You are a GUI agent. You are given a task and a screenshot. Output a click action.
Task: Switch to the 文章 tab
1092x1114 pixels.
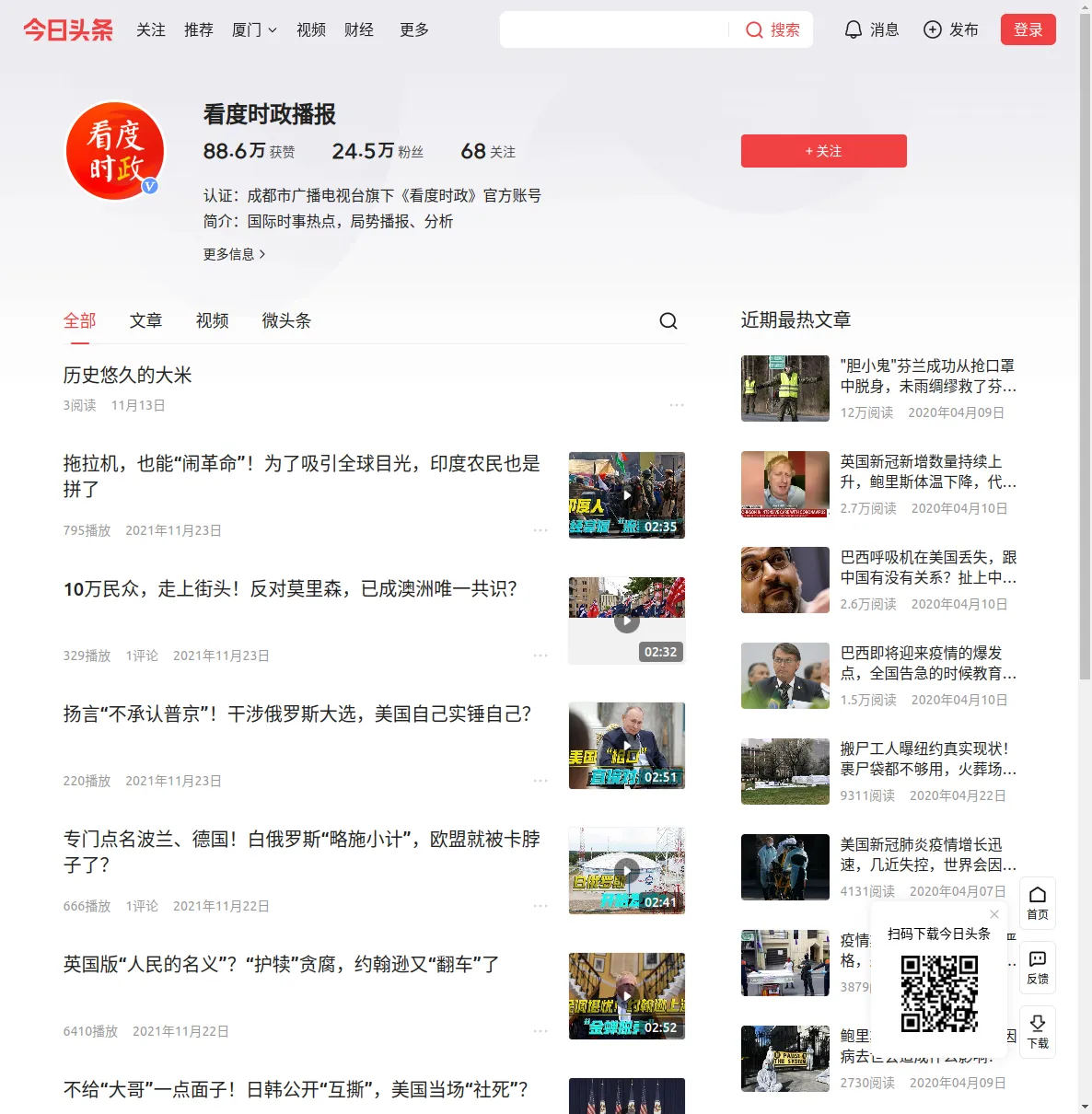pos(146,320)
